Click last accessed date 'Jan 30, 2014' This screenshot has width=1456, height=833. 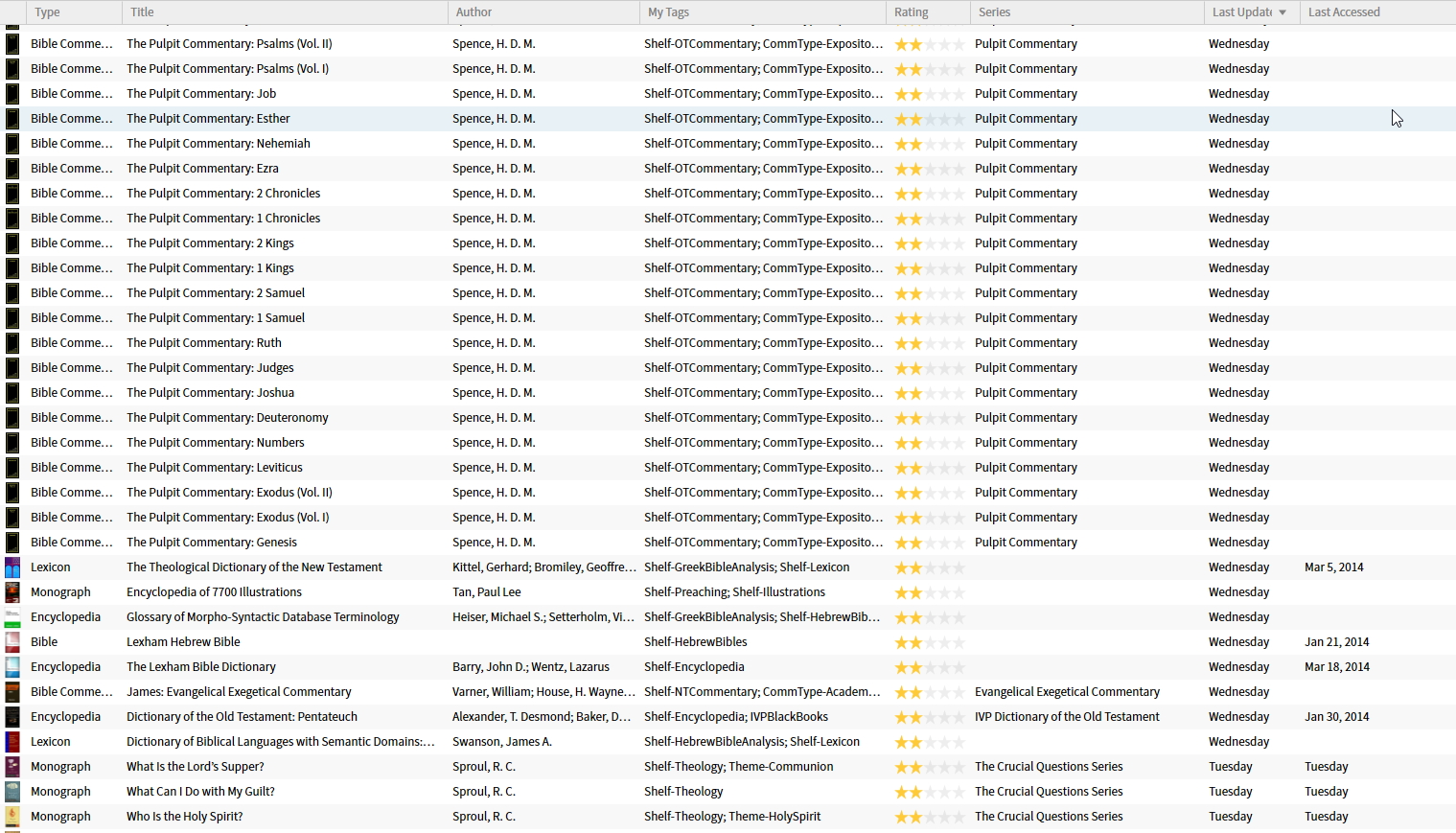point(1337,717)
